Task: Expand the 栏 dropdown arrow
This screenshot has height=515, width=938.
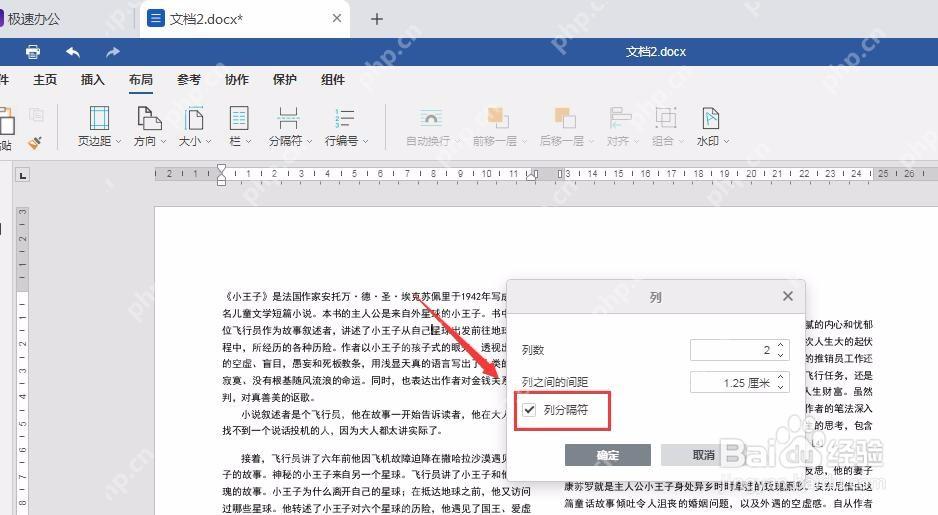Action: pos(248,142)
